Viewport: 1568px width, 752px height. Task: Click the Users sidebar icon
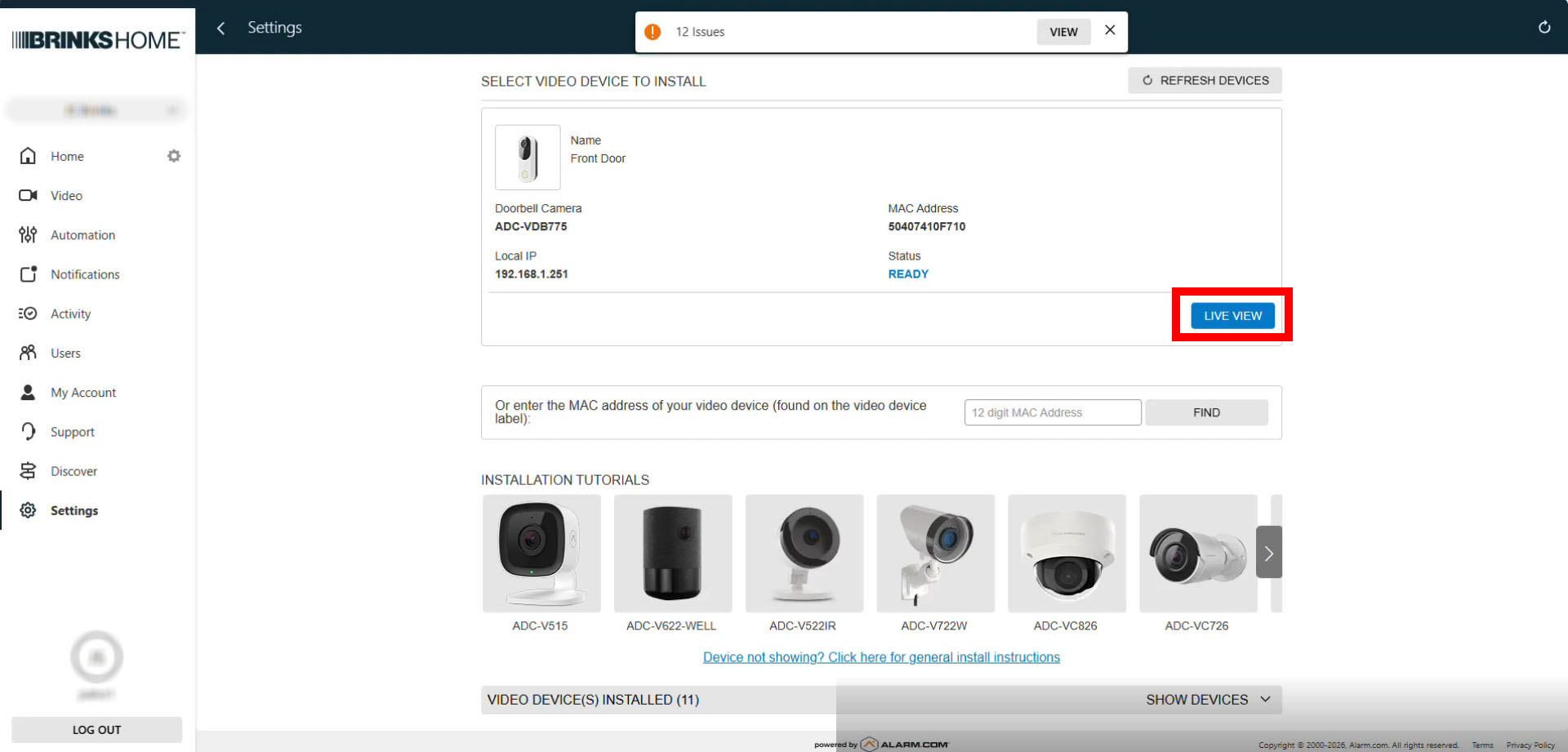coord(28,353)
